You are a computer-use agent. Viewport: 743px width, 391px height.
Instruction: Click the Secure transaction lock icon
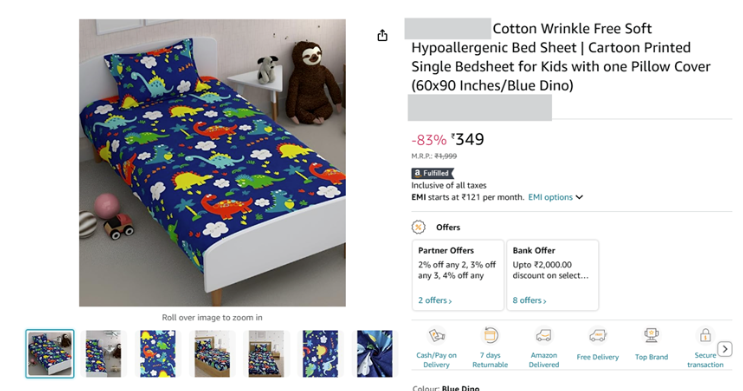[x=706, y=336]
